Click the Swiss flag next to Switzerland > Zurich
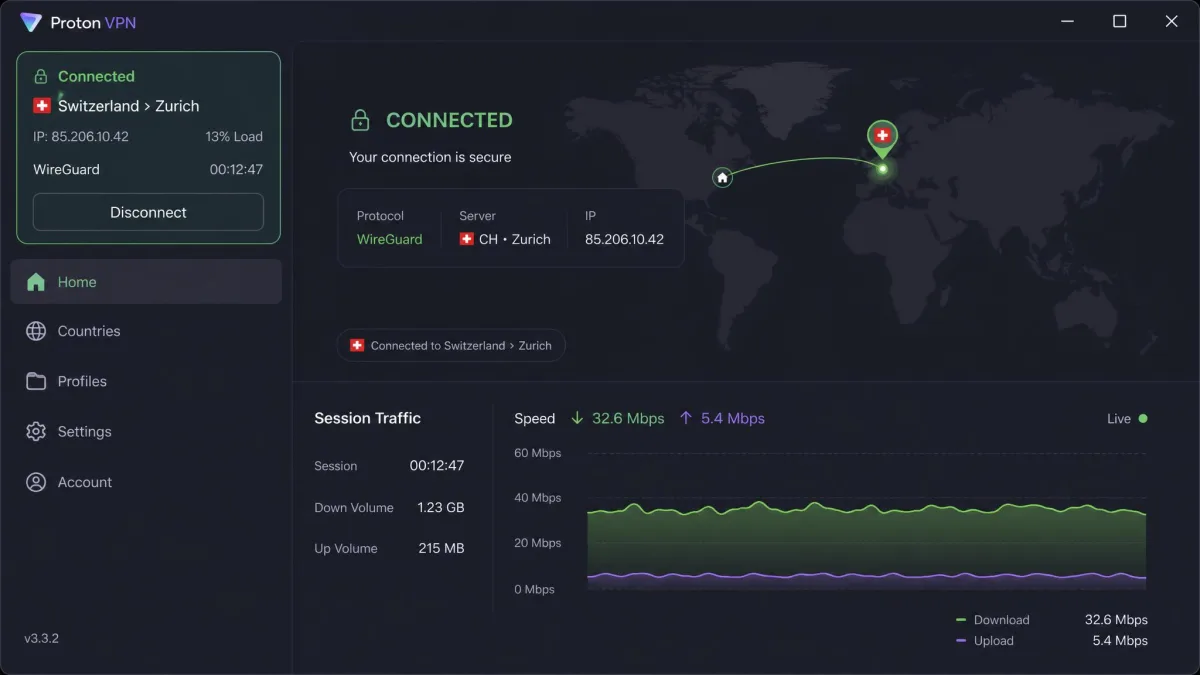Screen dimensions: 1200x675 point(42,106)
